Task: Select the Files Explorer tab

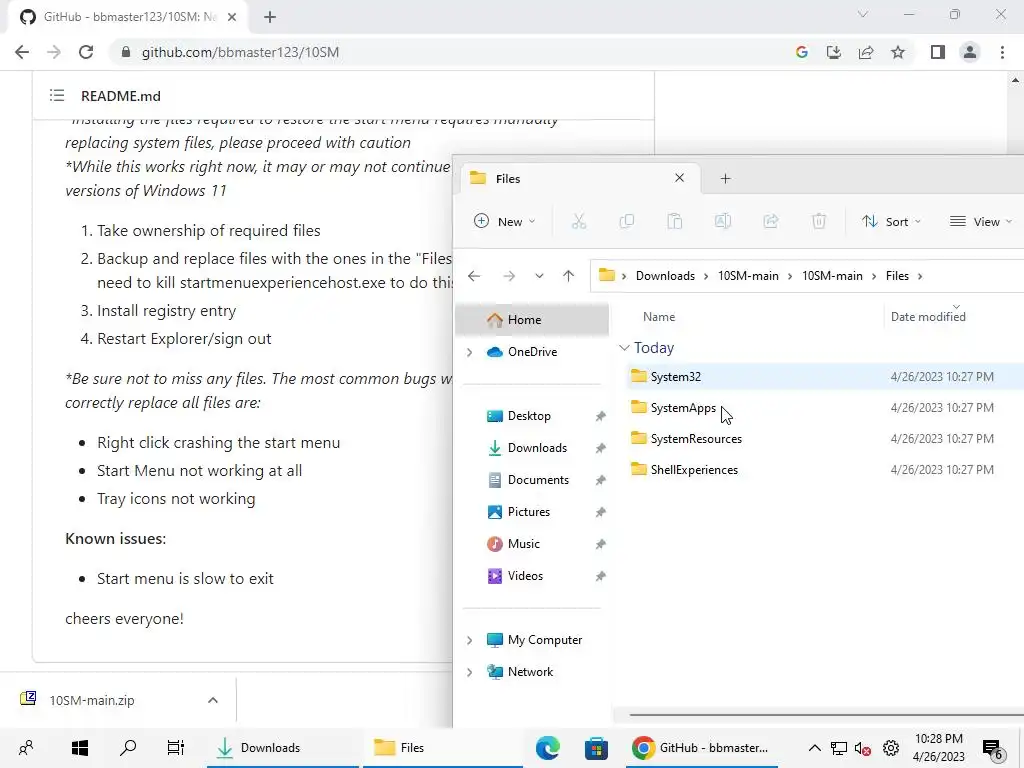Action: 581,178
